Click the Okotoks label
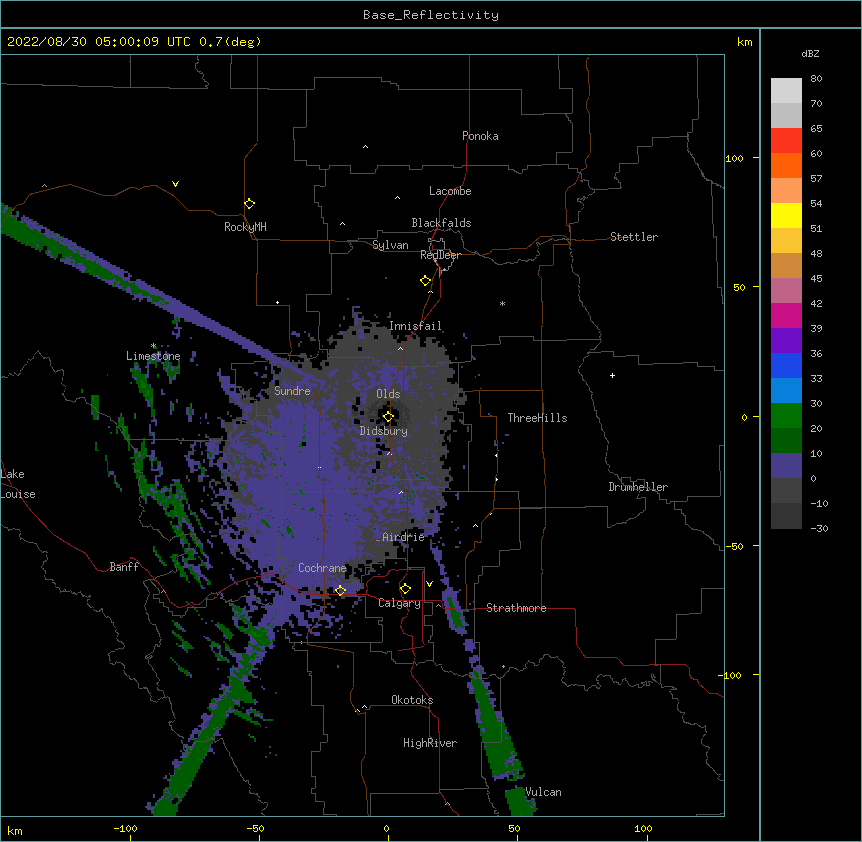Viewport: 862px width, 842px height. (412, 700)
